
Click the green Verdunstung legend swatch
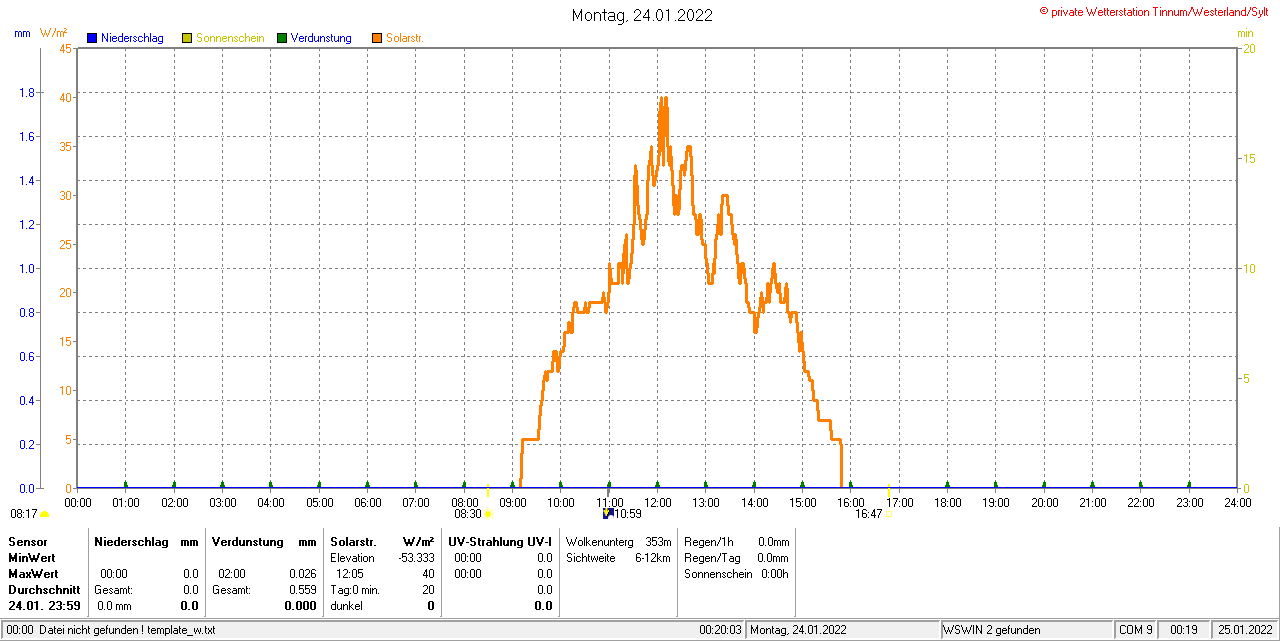click(282, 38)
